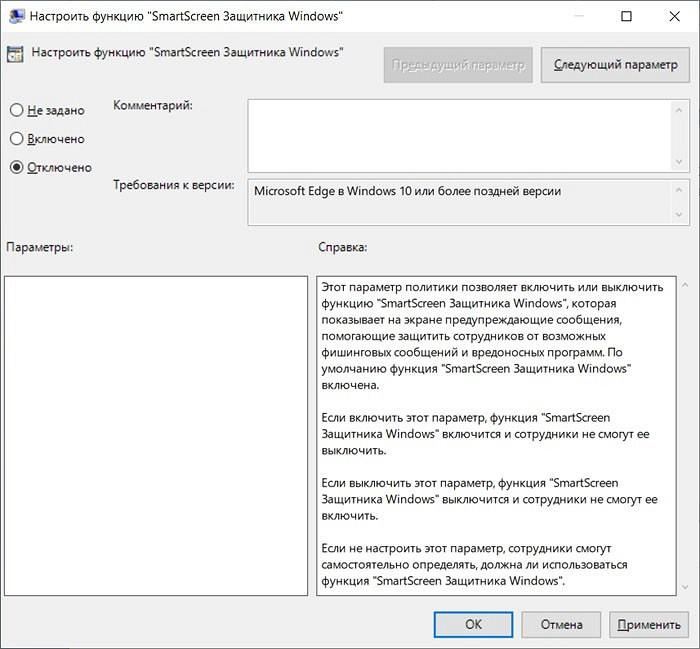
Task: Click the policy setting icon beside heading
Action: [x=15, y=54]
